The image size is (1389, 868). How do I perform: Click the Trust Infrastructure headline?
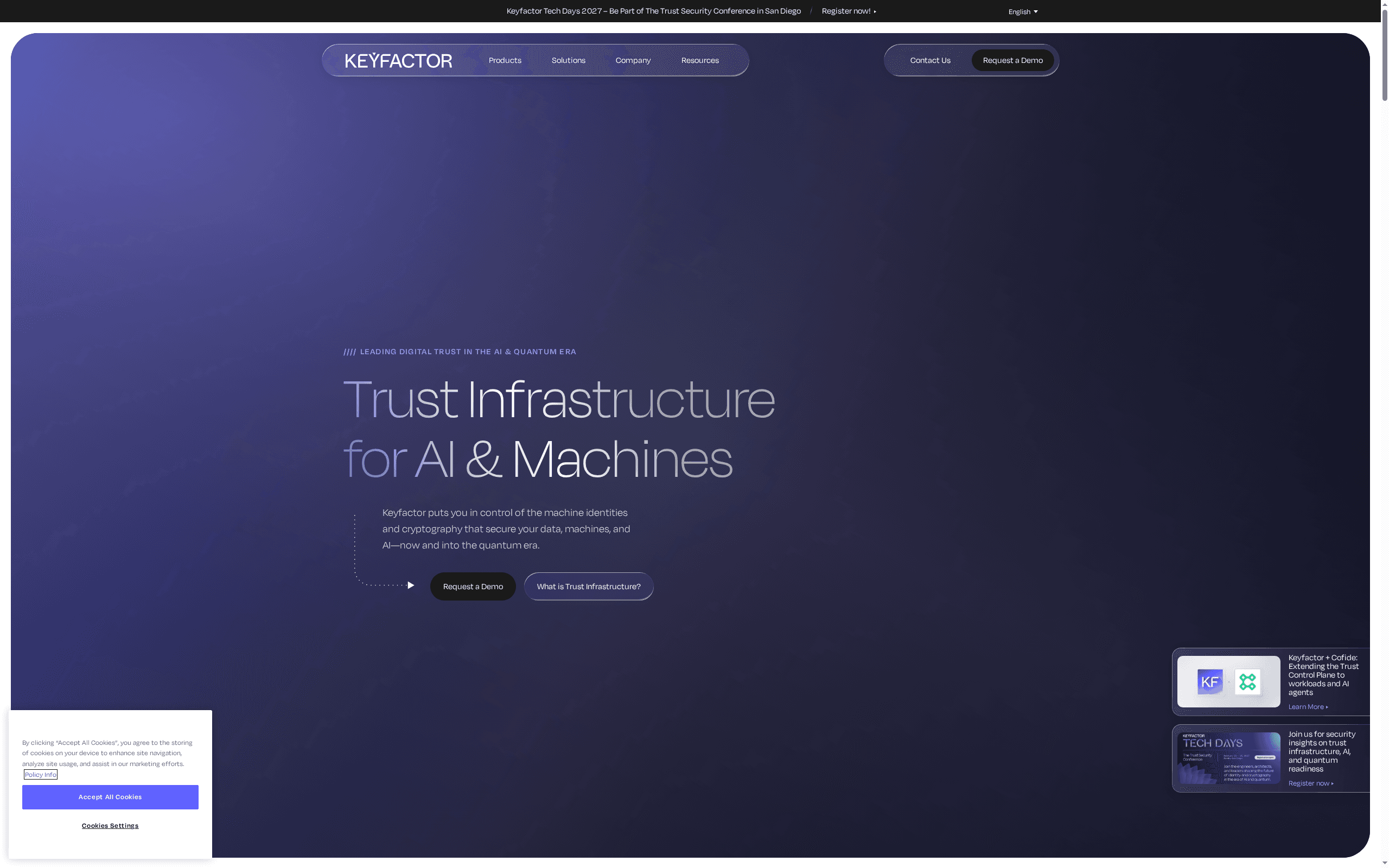pyautogui.click(x=558, y=428)
